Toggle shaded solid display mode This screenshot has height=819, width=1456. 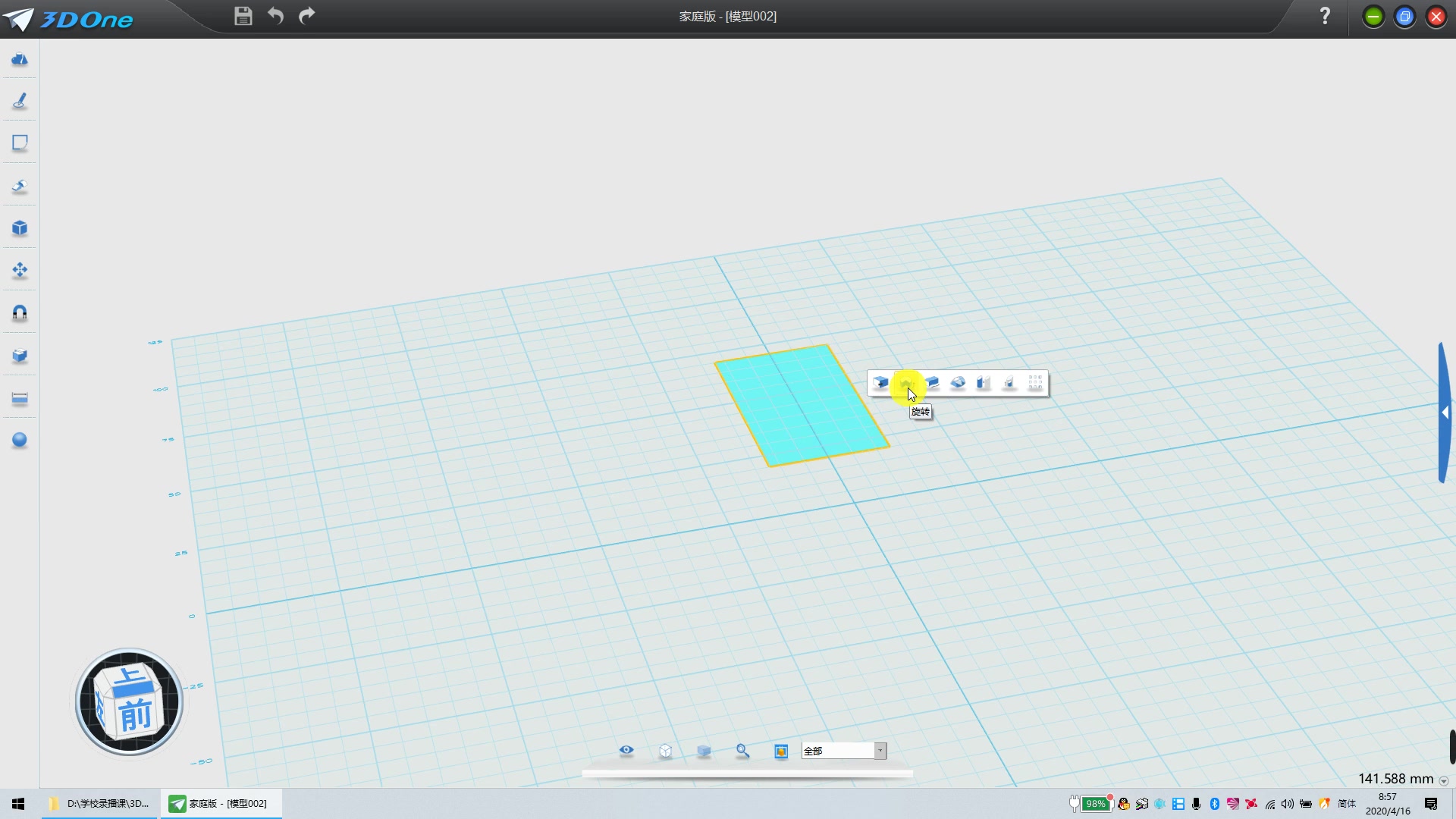pos(704,751)
